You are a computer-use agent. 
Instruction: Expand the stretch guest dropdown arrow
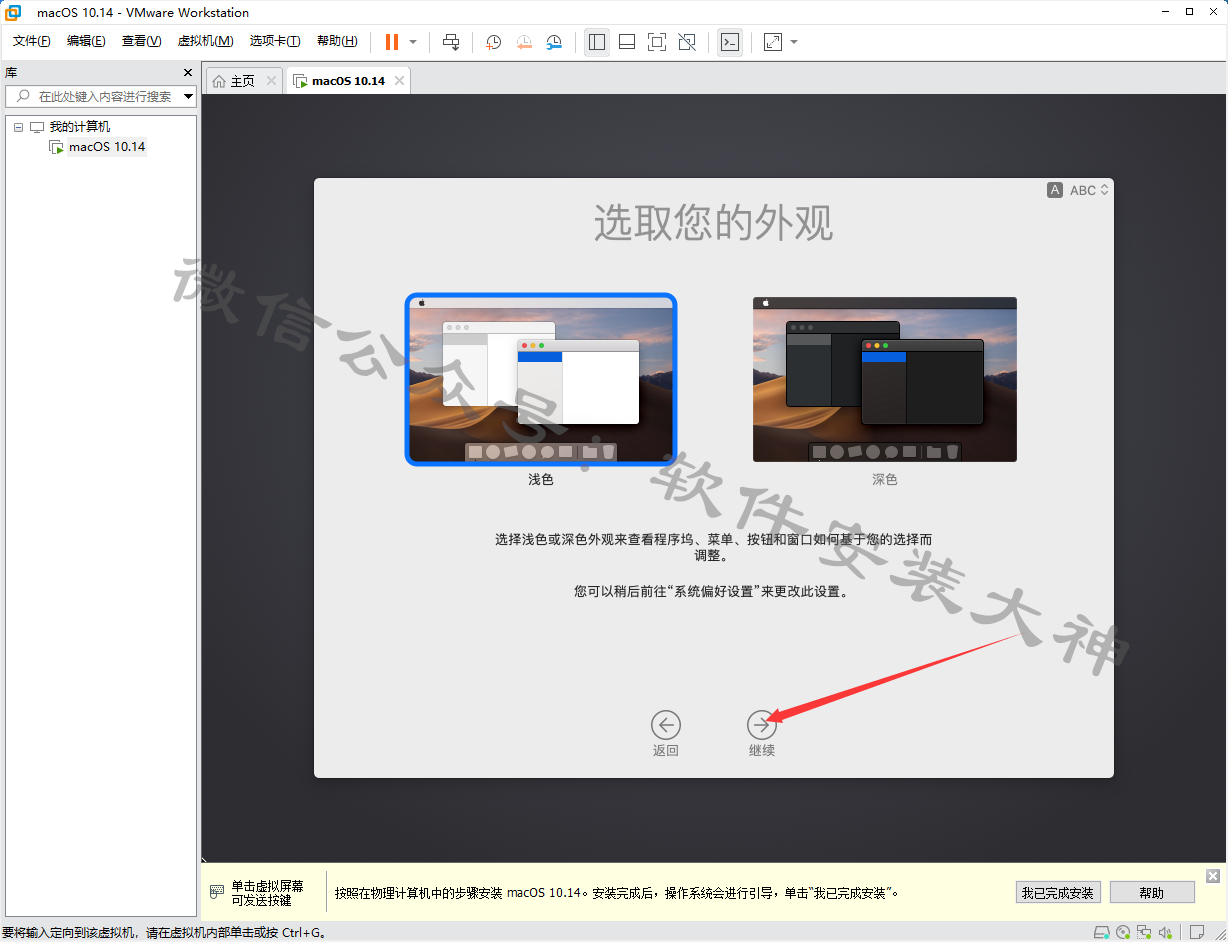coord(794,42)
